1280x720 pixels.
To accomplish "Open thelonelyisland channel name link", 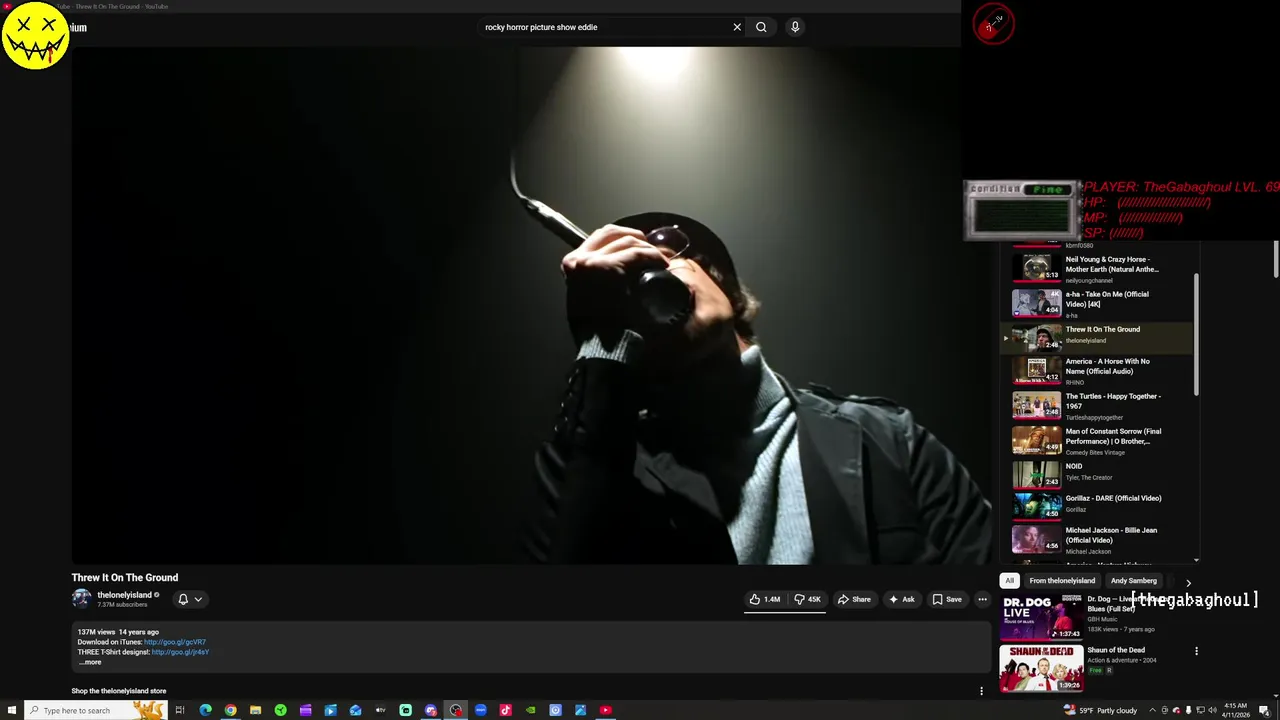I will pos(124,595).
